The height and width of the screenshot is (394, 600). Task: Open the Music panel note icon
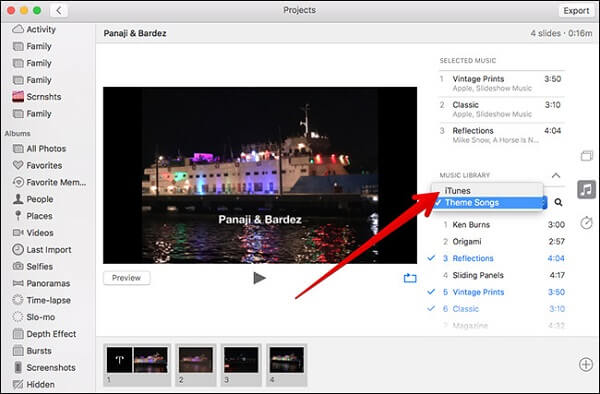point(586,189)
